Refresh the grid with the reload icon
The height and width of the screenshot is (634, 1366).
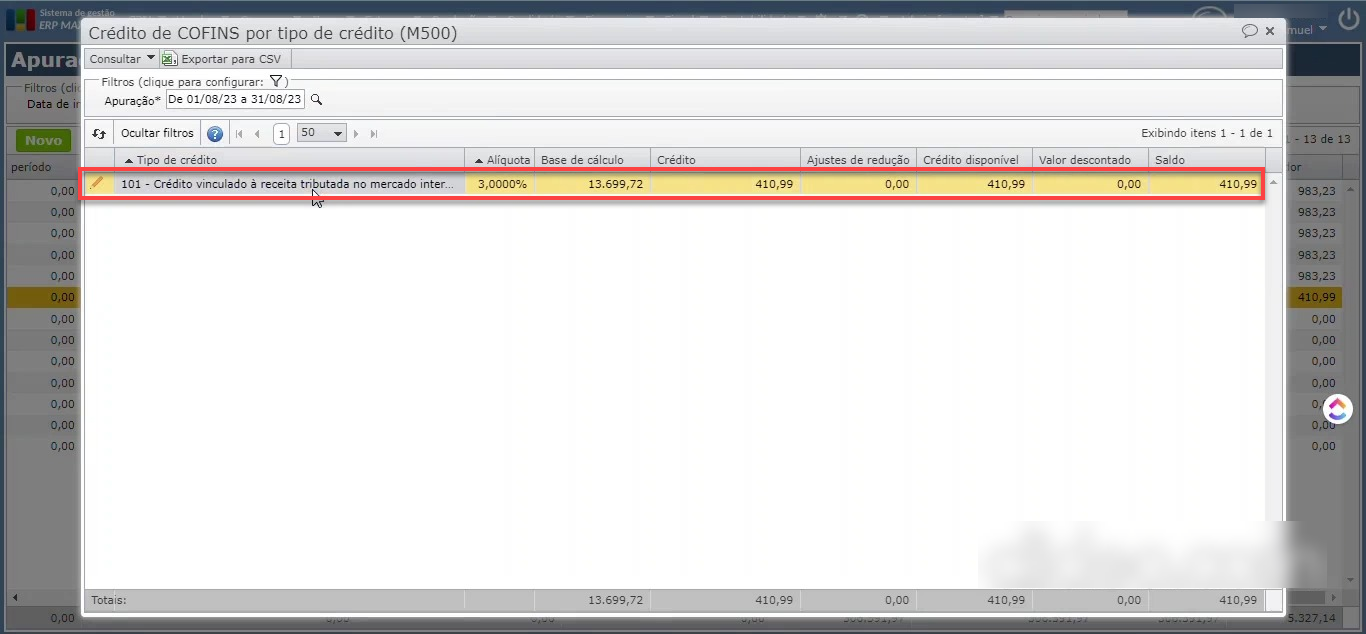click(x=99, y=133)
